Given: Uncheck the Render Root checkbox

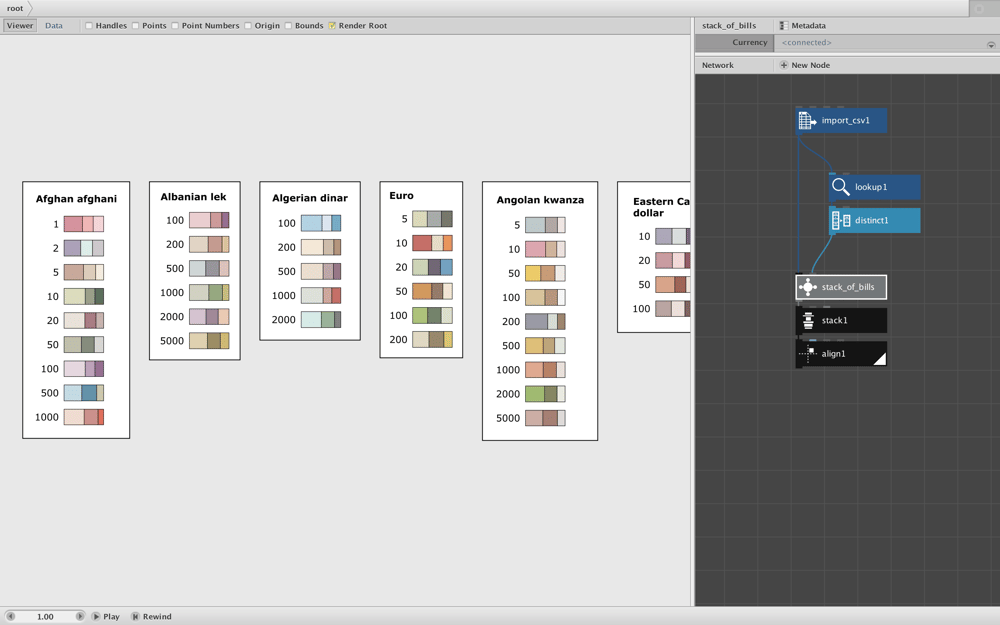Looking at the screenshot, I should pyautogui.click(x=332, y=26).
